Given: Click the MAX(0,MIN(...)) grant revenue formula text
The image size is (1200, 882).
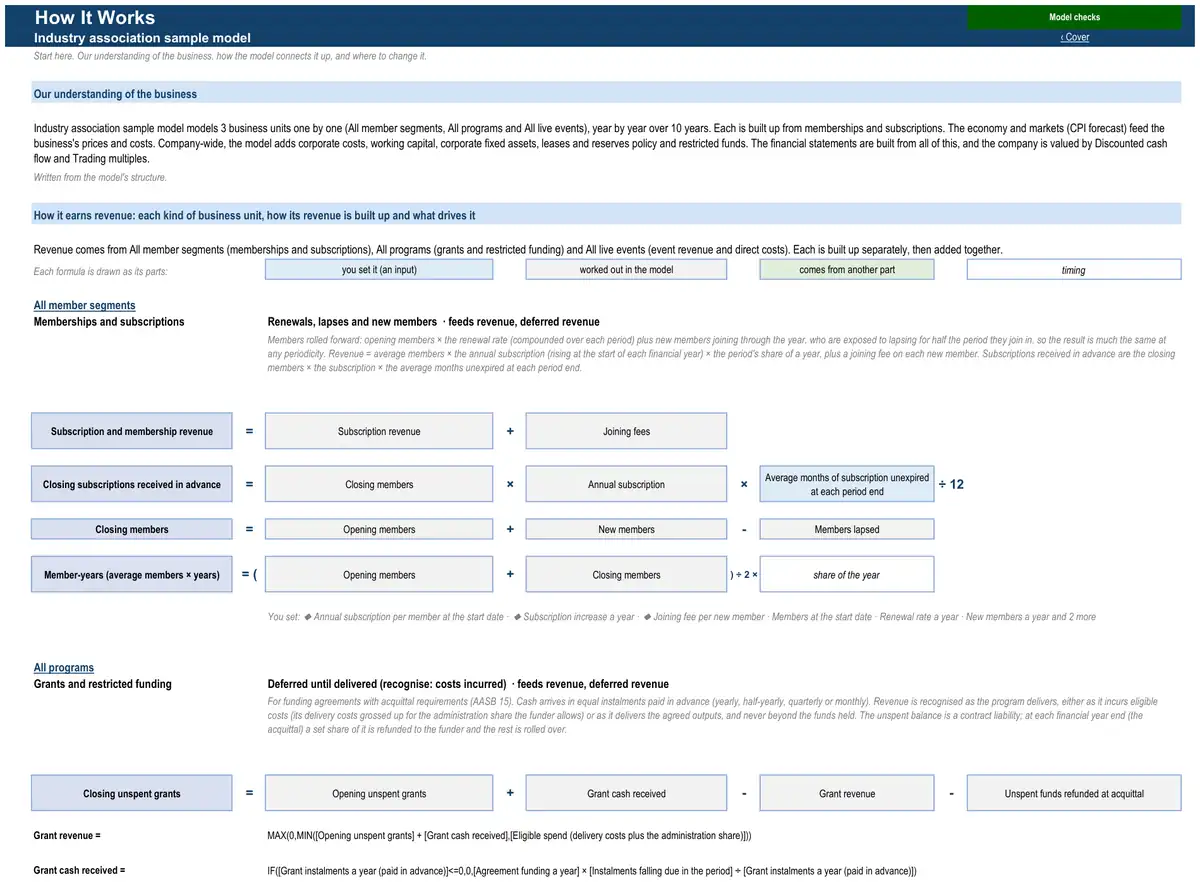Looking at the screenshot, I should coord(509,834).
